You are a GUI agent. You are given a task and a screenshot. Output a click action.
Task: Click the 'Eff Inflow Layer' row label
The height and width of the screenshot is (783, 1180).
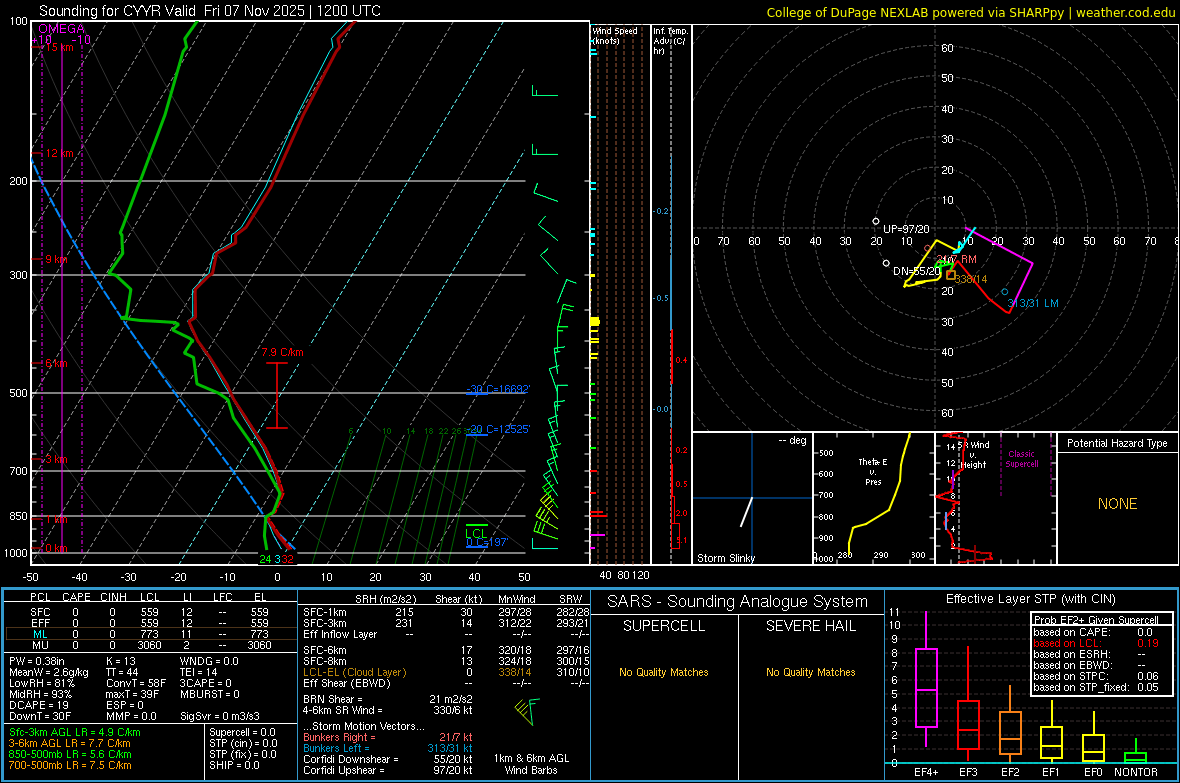[x=339, y=635]
